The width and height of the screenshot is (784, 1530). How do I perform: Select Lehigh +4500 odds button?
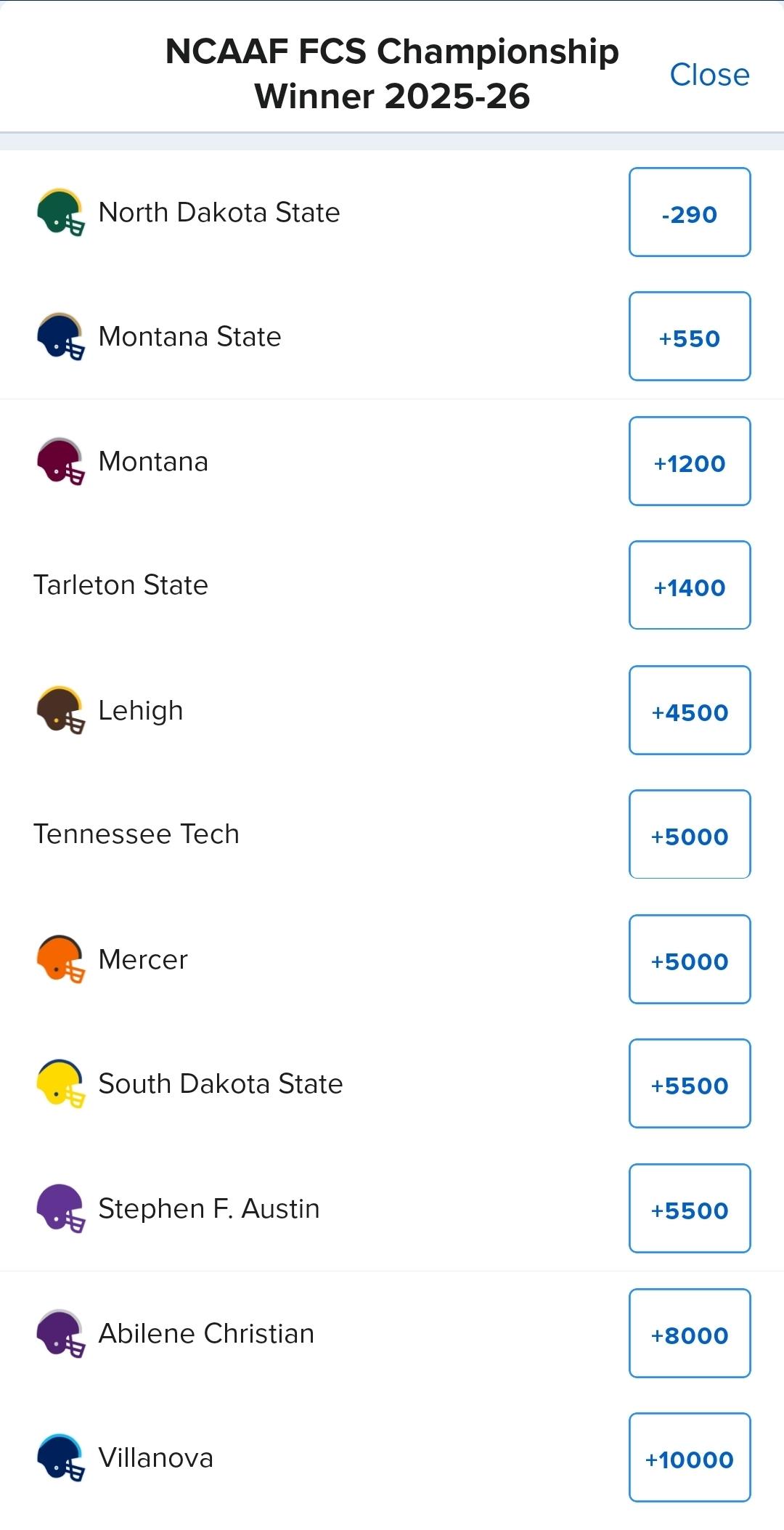pos(690,710)
